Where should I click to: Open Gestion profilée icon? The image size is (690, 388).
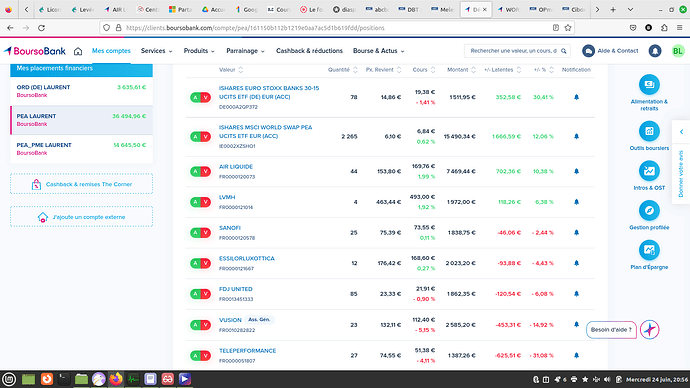tap(649, 210)
